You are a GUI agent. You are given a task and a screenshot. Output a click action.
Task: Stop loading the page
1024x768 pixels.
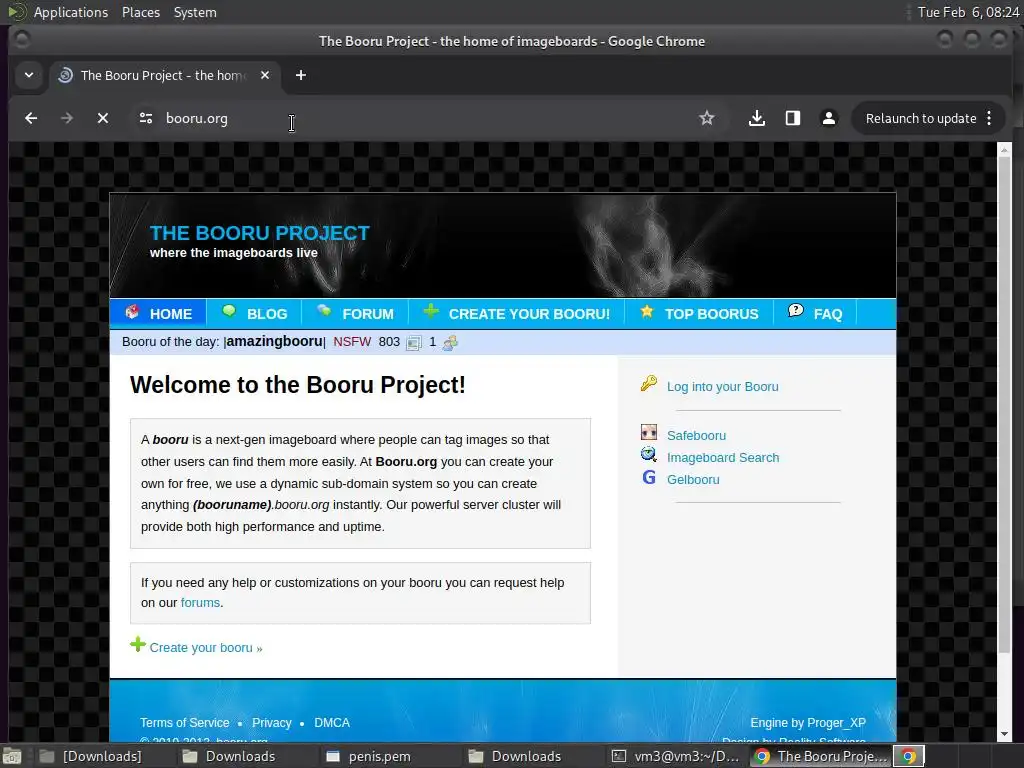(x=103, y=118)
